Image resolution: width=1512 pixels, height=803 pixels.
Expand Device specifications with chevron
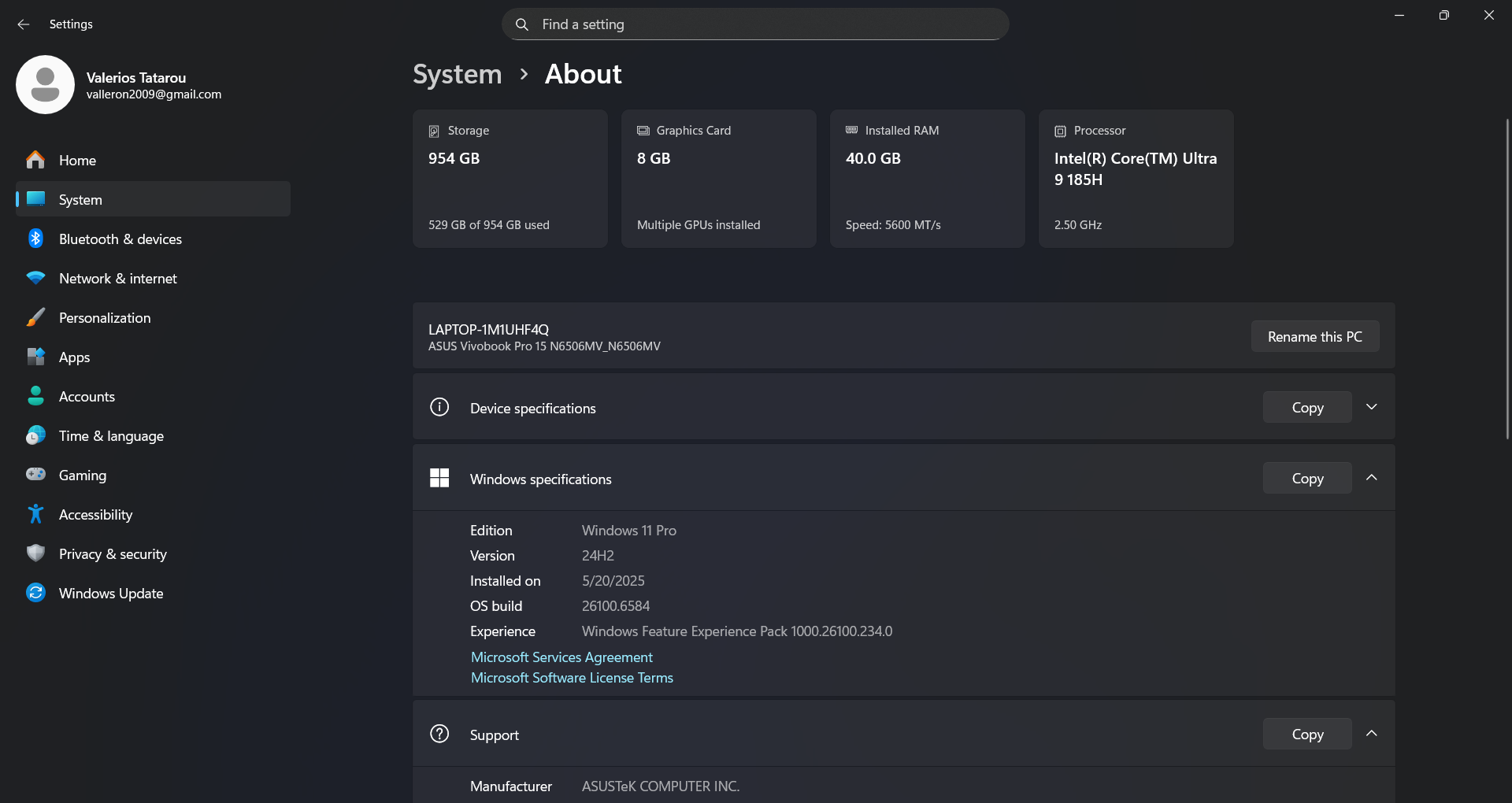(x=1372, y=407)
